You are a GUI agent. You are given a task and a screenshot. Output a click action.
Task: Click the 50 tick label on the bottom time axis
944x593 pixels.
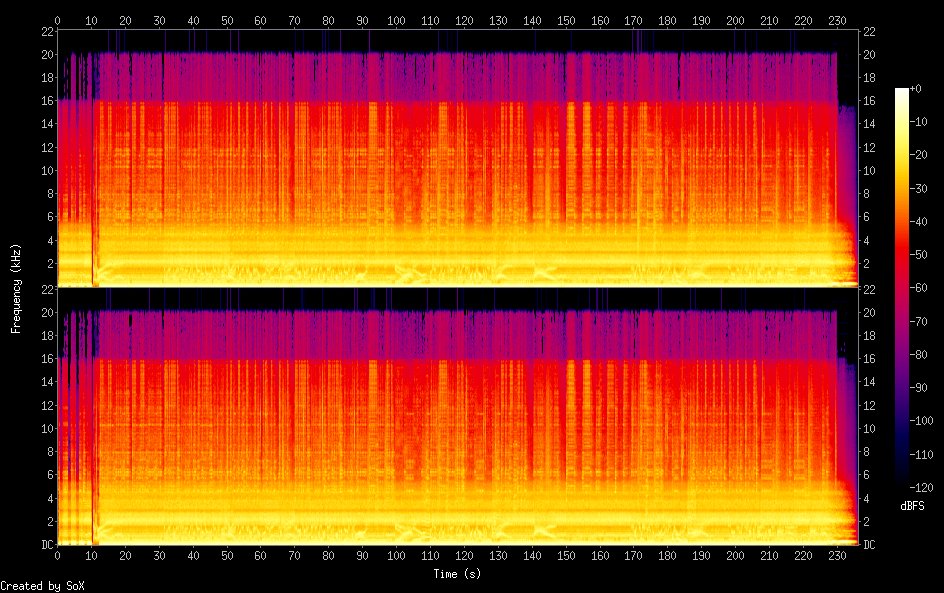pyautogui.click(x=227, y=556)
